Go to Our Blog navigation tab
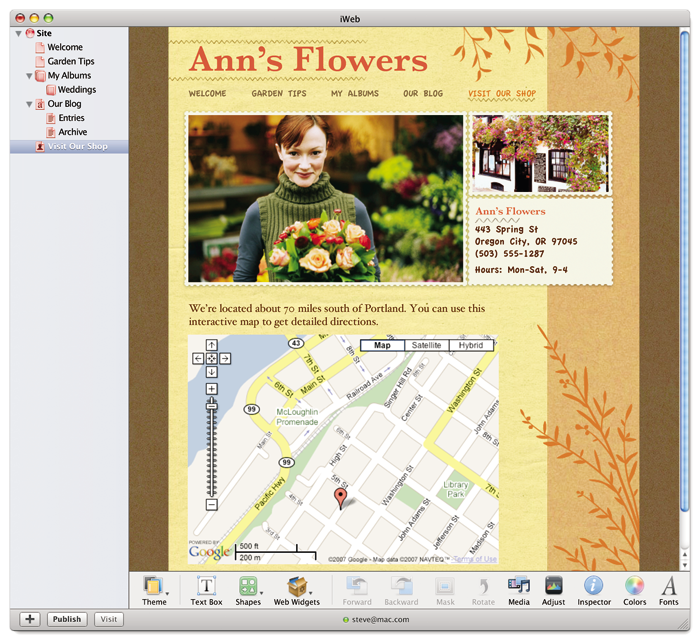Image resolution: width=700 pixels, height=641 pixels. 423,93
